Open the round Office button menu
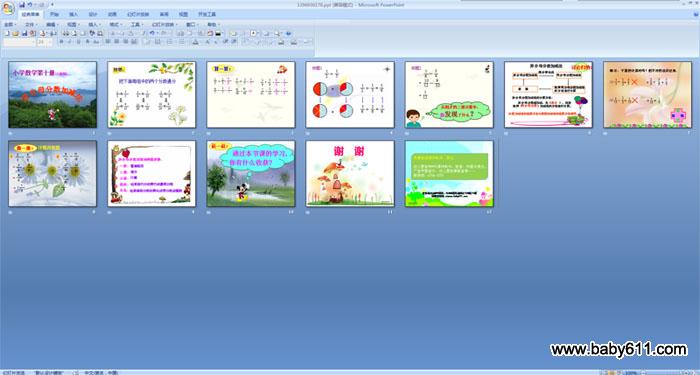 tap(8, 8)
